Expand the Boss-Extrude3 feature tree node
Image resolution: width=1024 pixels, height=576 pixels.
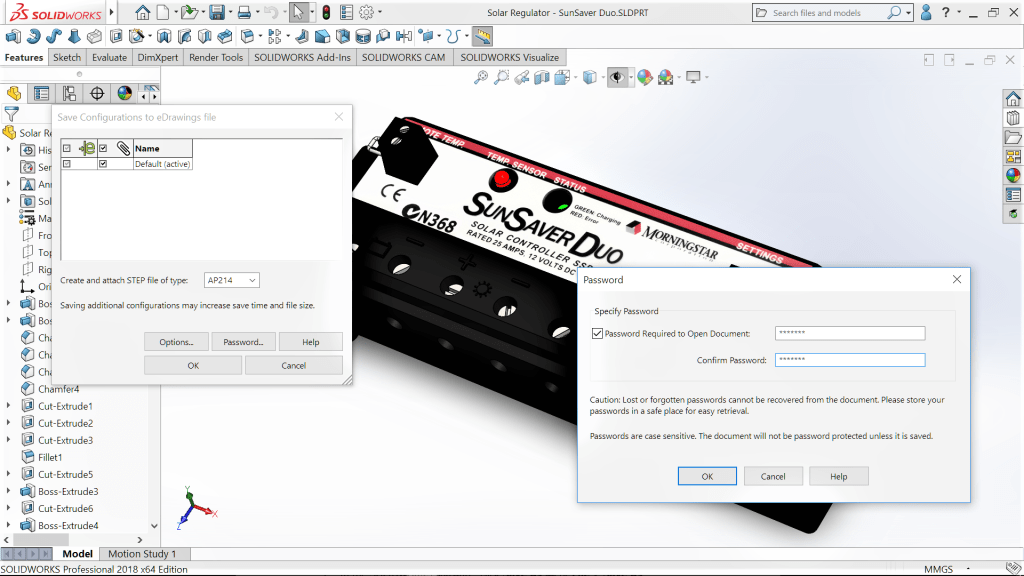[9, 492]
